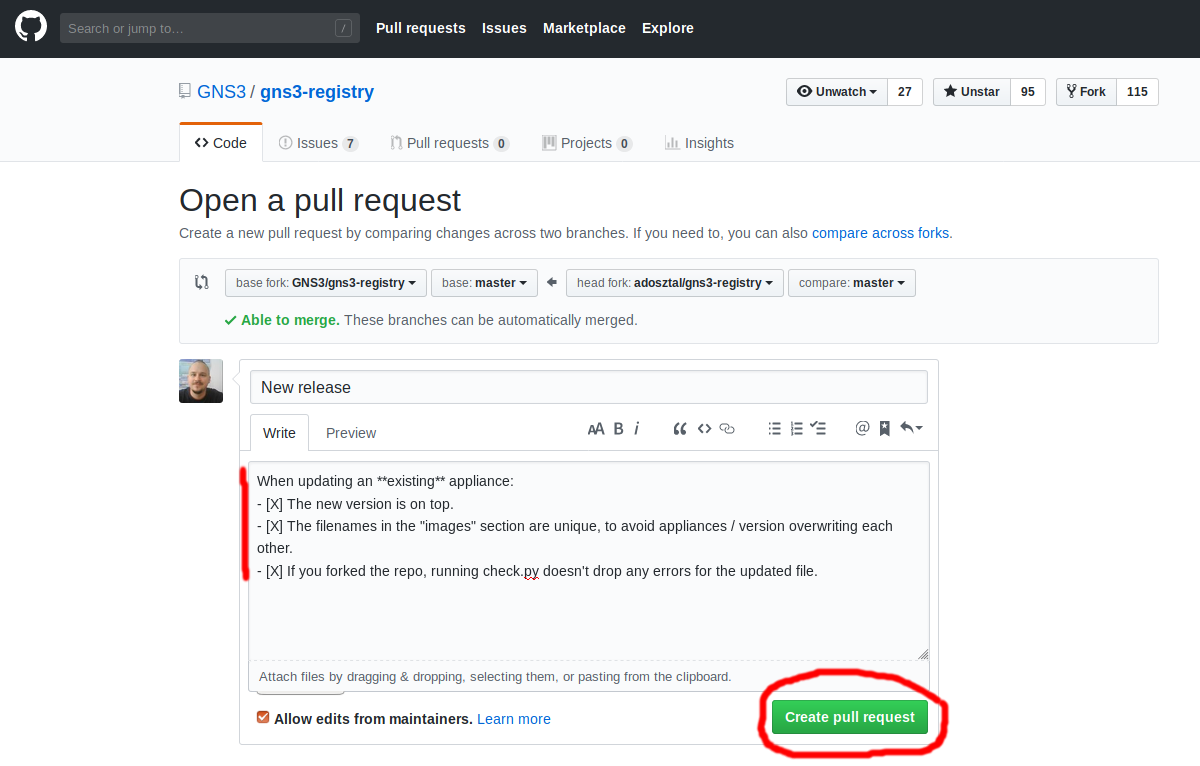Click the header text size icon
Viewport: 1200px width, 766px height.
(x=596, y=429)
